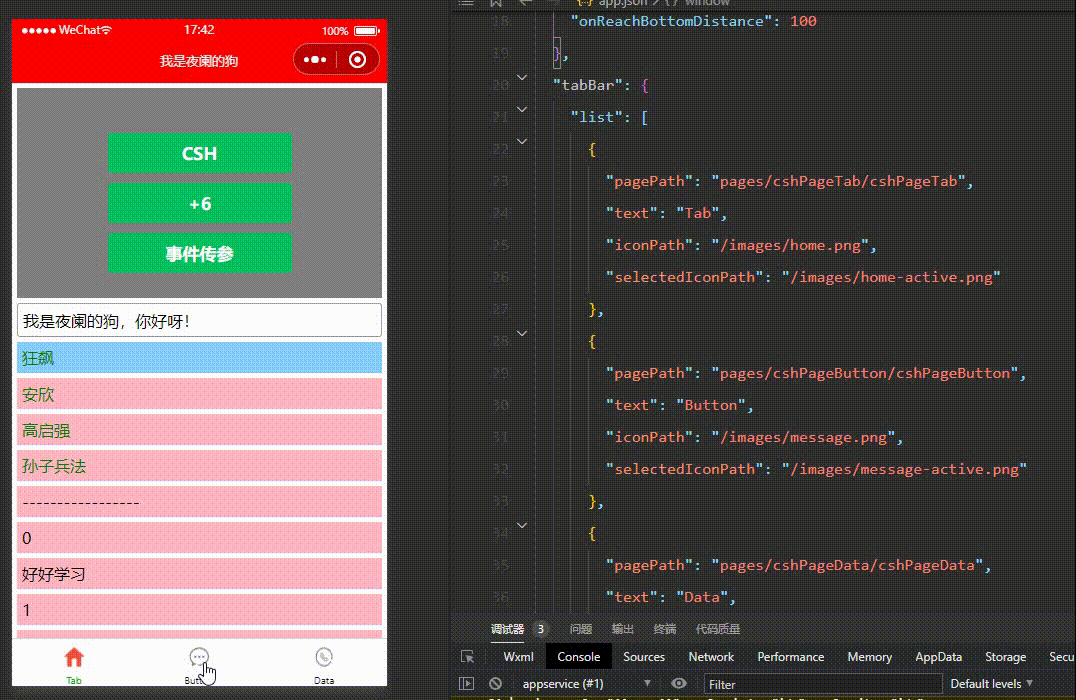
Task: Click the "pages/cshPageData/cshPageData" path
Action: click(847, 565)
